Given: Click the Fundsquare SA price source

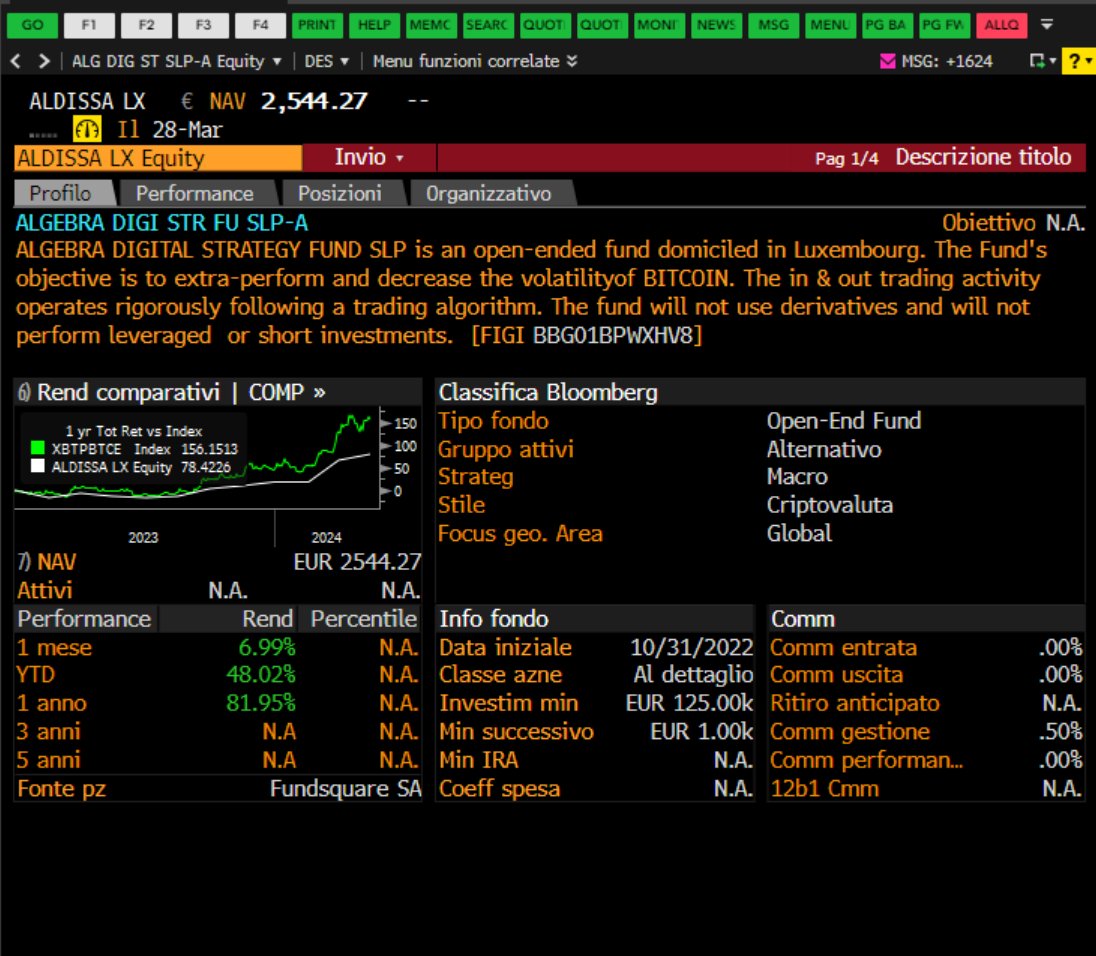Looking at the screenshot, I should (345, 789).
